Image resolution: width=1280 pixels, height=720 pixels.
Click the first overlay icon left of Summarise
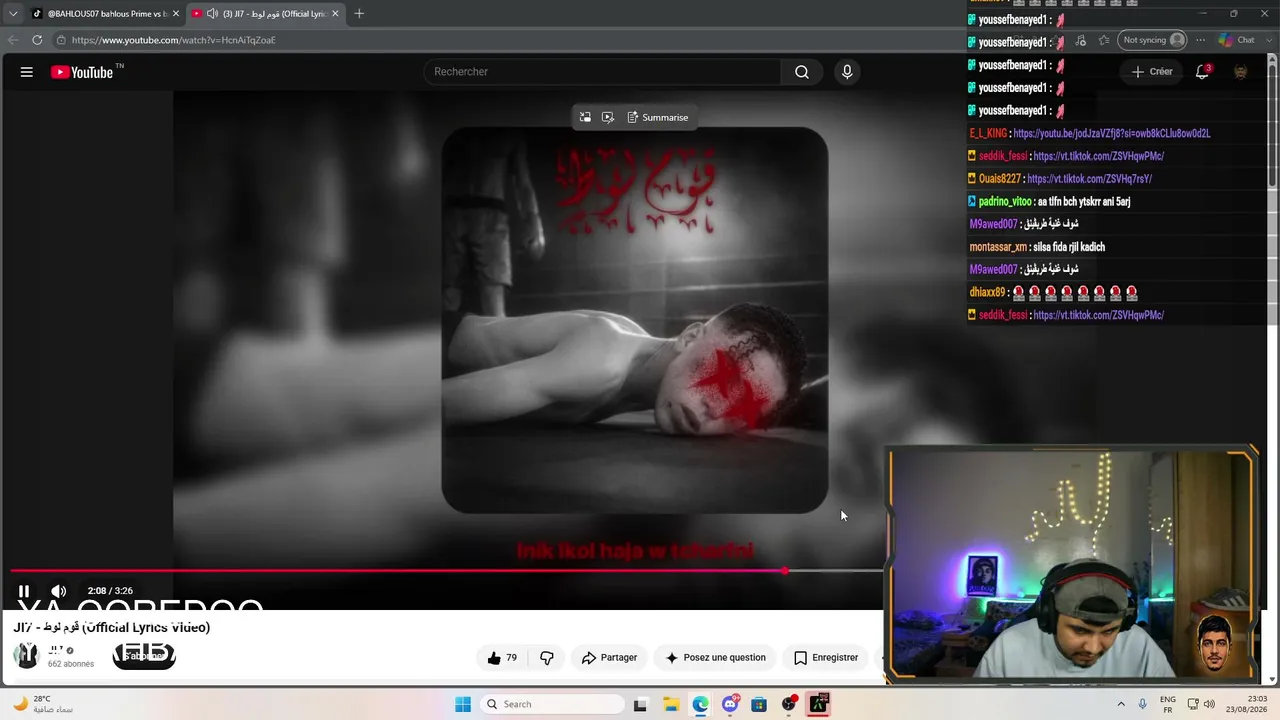[x=585, y=117]
